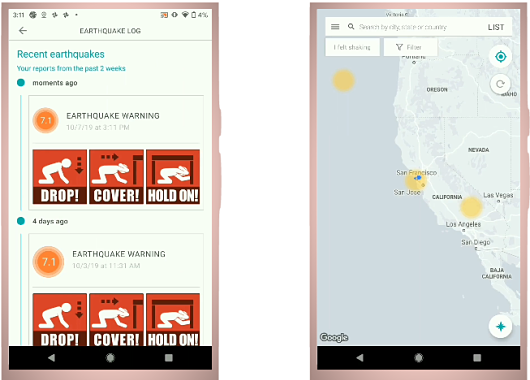Tap the search magnifier icon
This screenshot has width=530, height=380.
[351, 26]
